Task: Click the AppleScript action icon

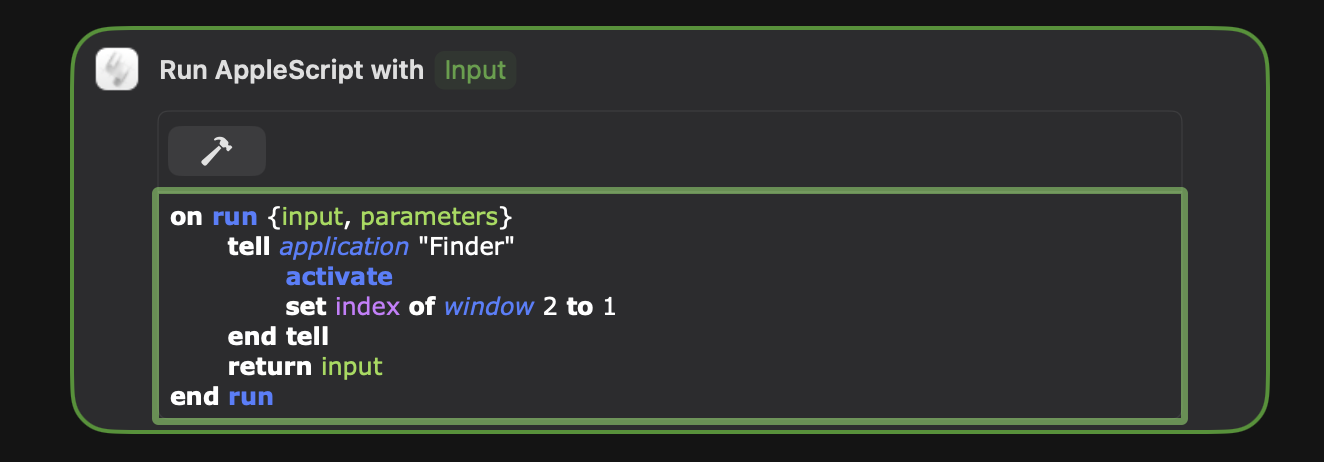Action: coord(116,70)
